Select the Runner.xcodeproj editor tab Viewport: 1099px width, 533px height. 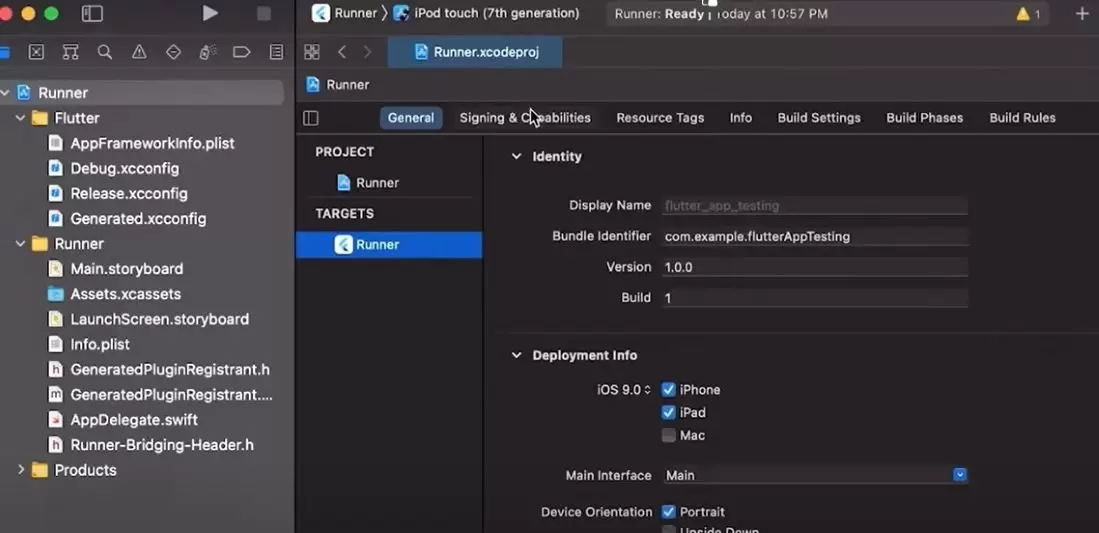(475, 52)
